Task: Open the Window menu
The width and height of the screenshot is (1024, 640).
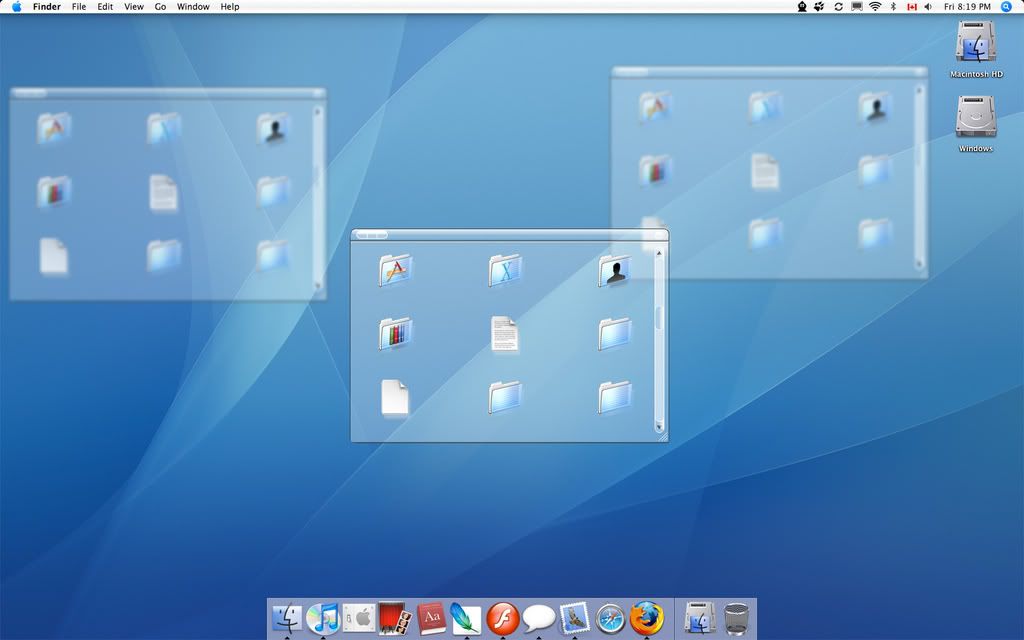Action: [x=193, y=7]
